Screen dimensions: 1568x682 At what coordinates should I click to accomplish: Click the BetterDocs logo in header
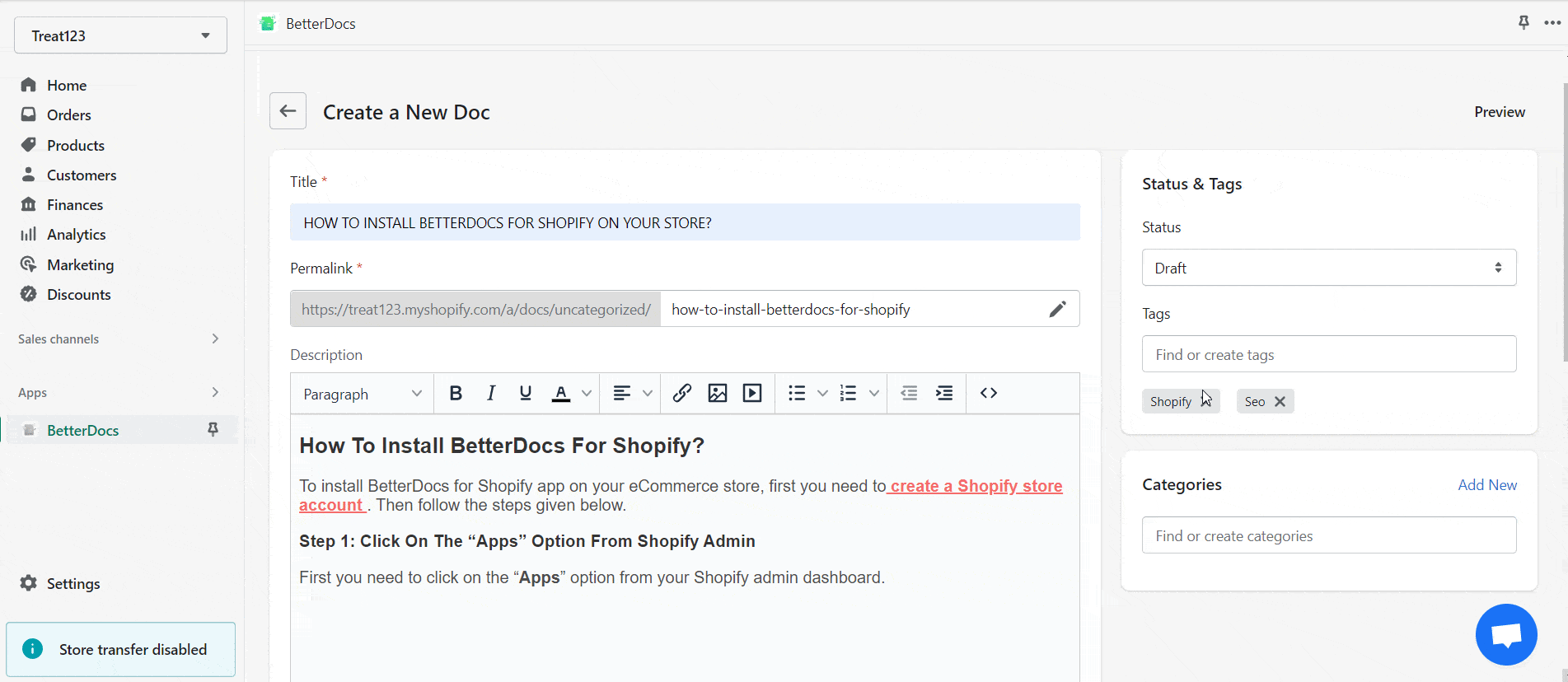[267, 23]
